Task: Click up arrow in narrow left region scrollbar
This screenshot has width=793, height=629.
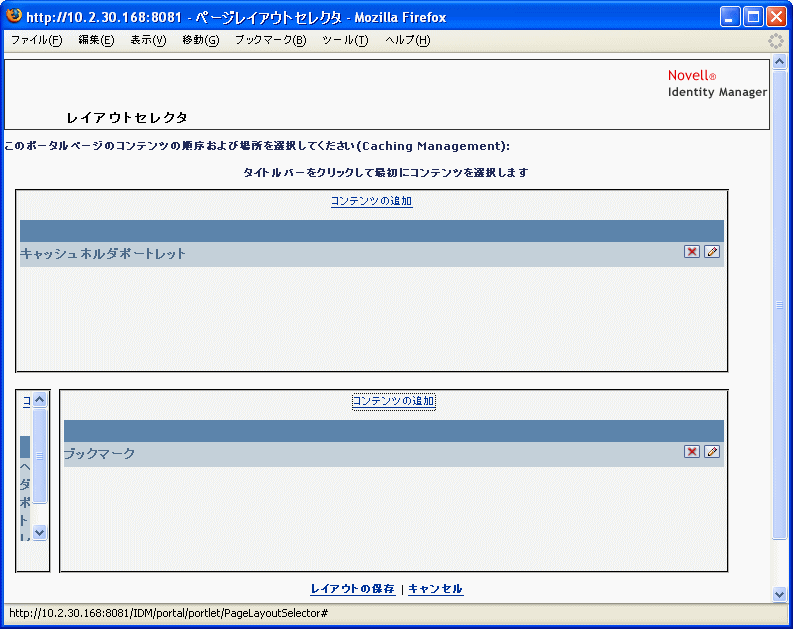Action: tap(39, 400)
